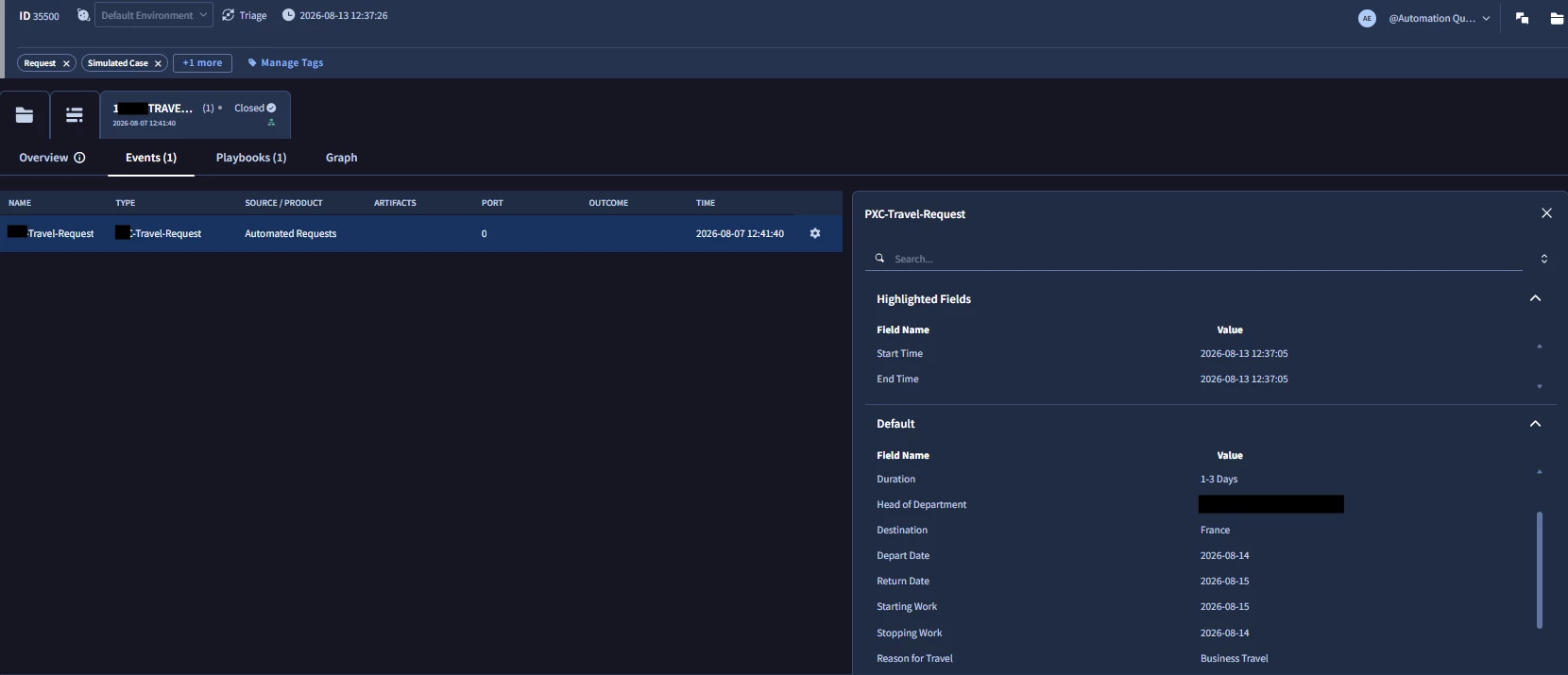Click the PXC-Travel-Request panel title
Image resolution: width=1568 pixels, height=675 pixels.
[x=914, y=214]
